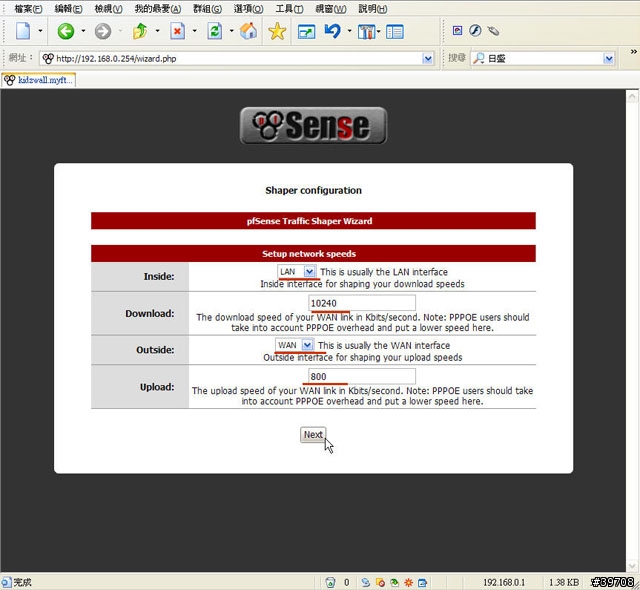
Task: Click the blue window status bar icon
Action: pyautogui.click(x=422, y=582)
